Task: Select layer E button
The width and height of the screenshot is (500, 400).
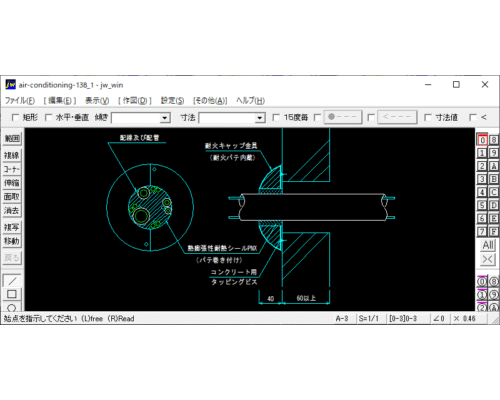Action: [494, 218]
